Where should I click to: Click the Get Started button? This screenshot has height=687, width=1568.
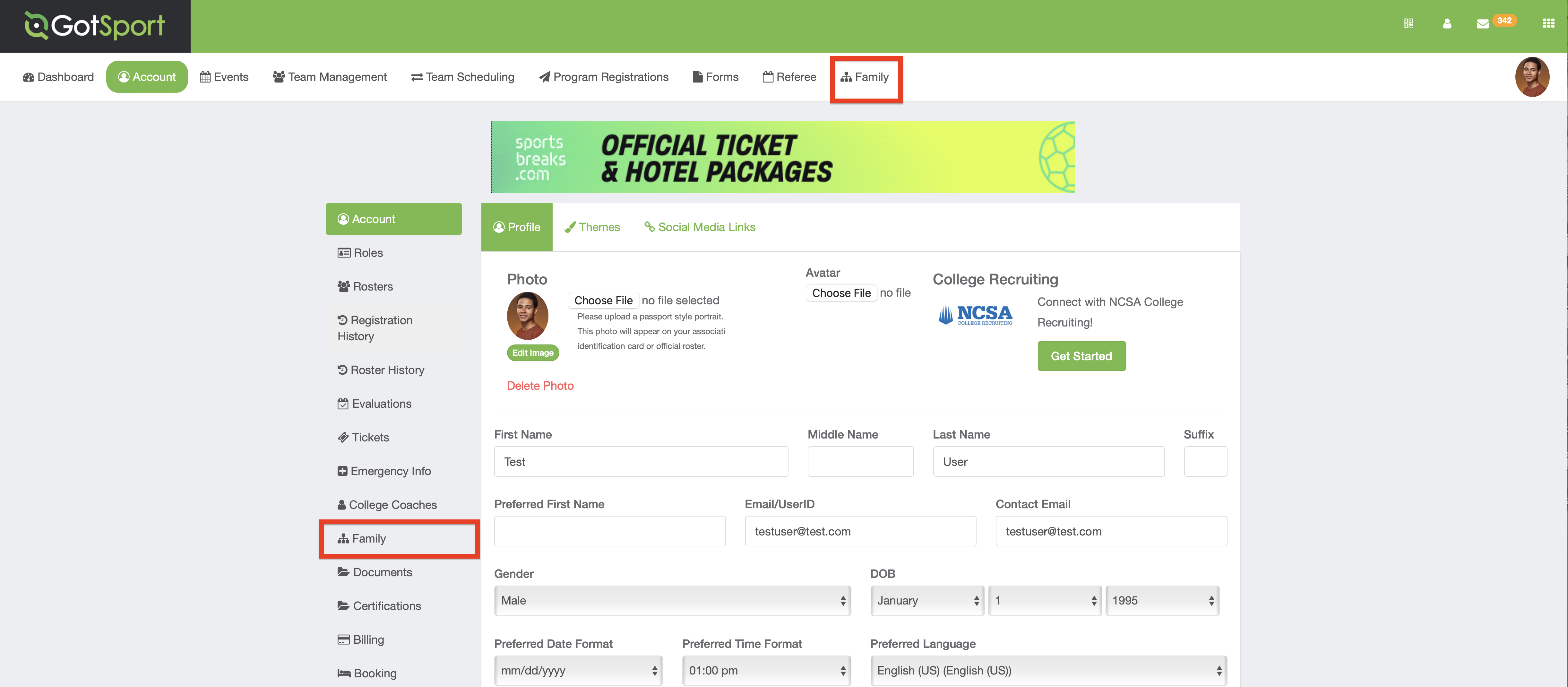coord(1081,356)
